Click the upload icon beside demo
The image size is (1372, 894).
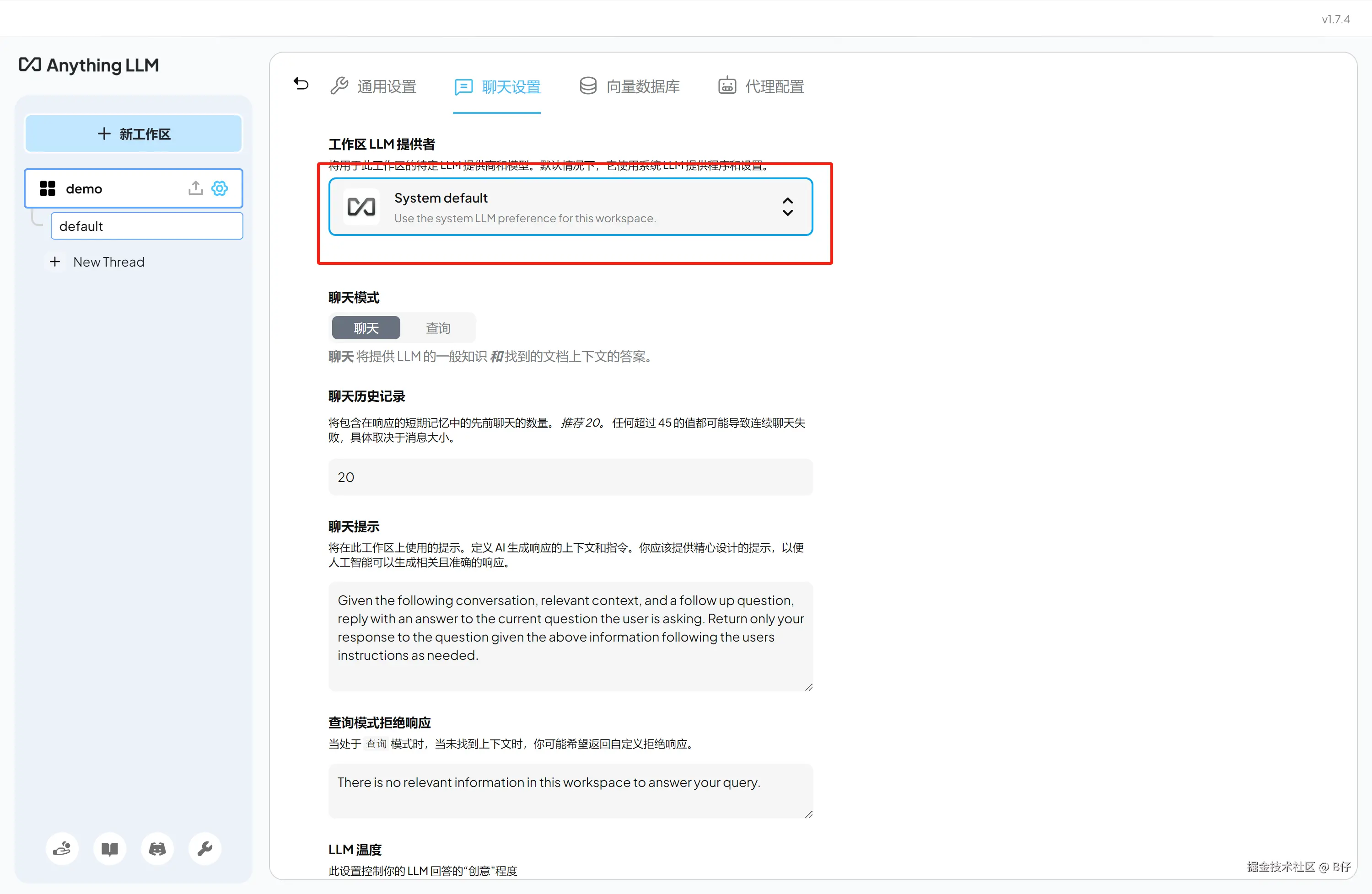pyautogui.click(x=195, y=188)
